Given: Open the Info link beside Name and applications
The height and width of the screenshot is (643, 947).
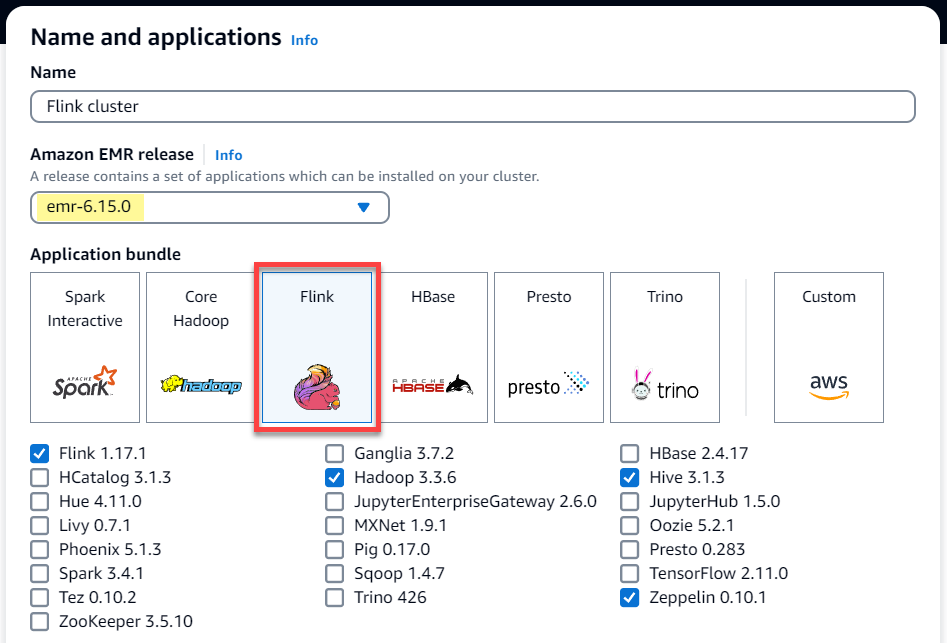Looking at the screenshot, I should coord(304,40).
